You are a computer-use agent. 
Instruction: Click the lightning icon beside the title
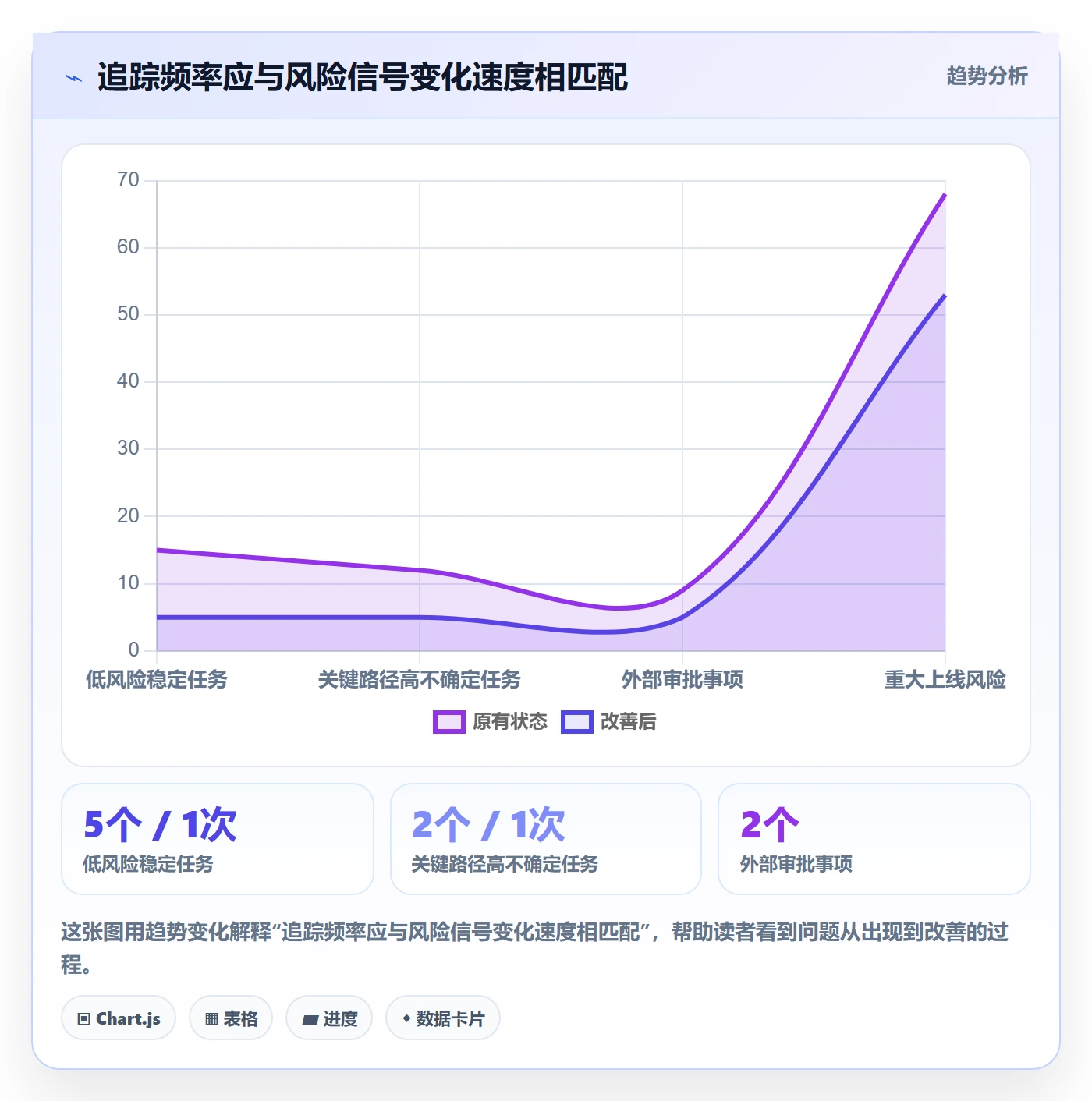[74, 78]
